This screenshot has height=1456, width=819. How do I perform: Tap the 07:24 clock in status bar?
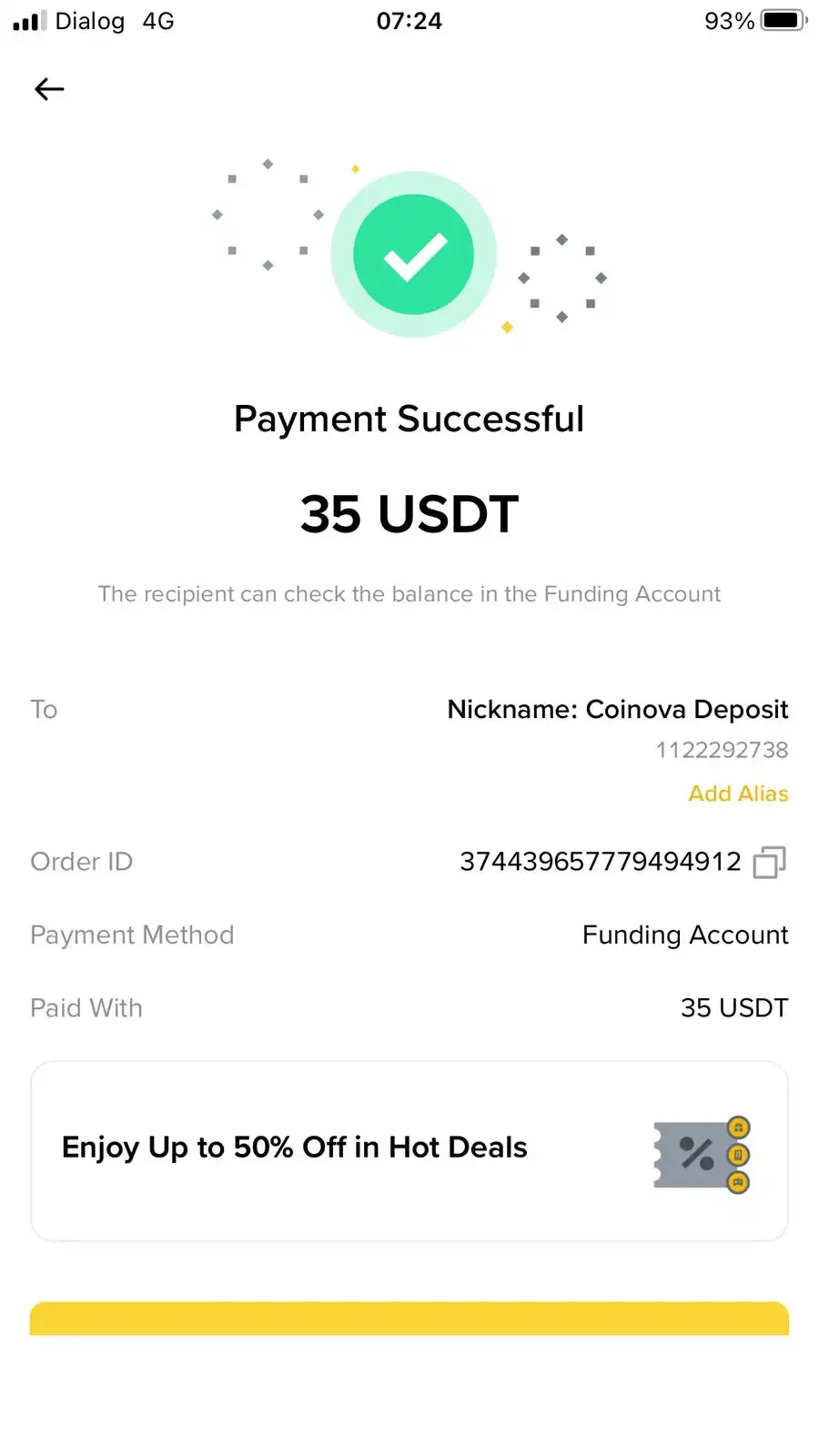[x=409, y=21]
